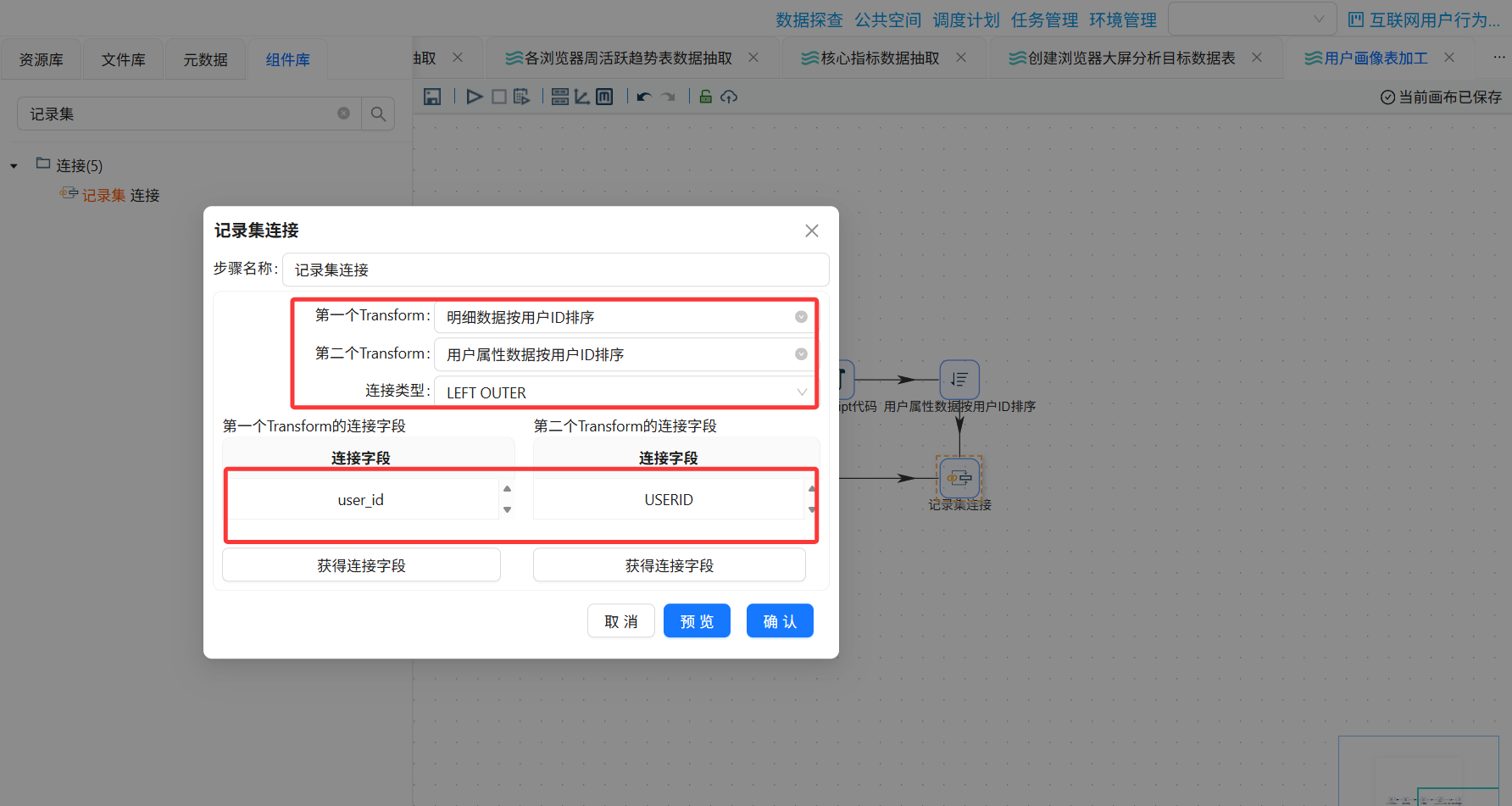
Task: Click the 记录集连接 node on canvas
Action: pos(959,478)
